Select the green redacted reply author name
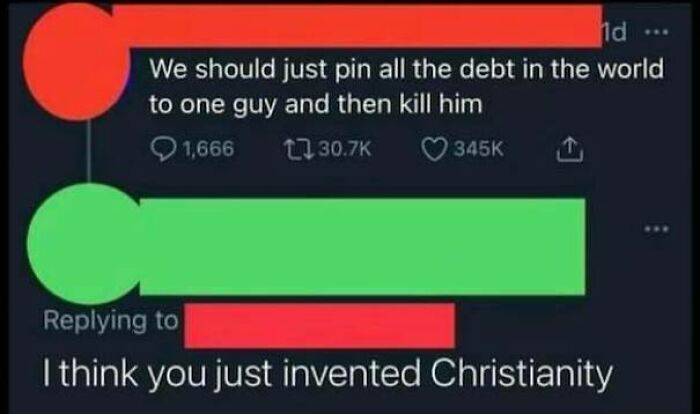The image size is (700, 414). [362, 247]
